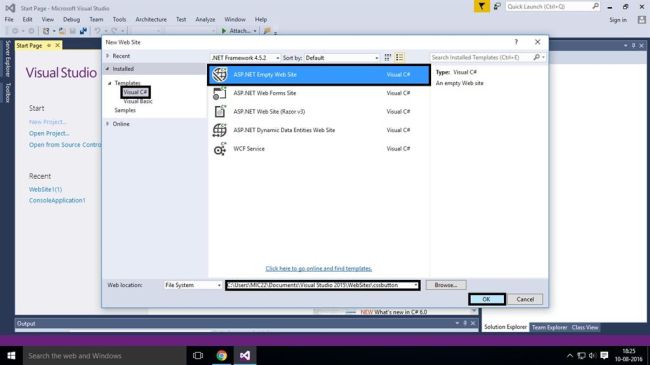The width and height of the screenshot is (650, 365).
Task: Open the Windows Start button
Action: pos(11,355)
